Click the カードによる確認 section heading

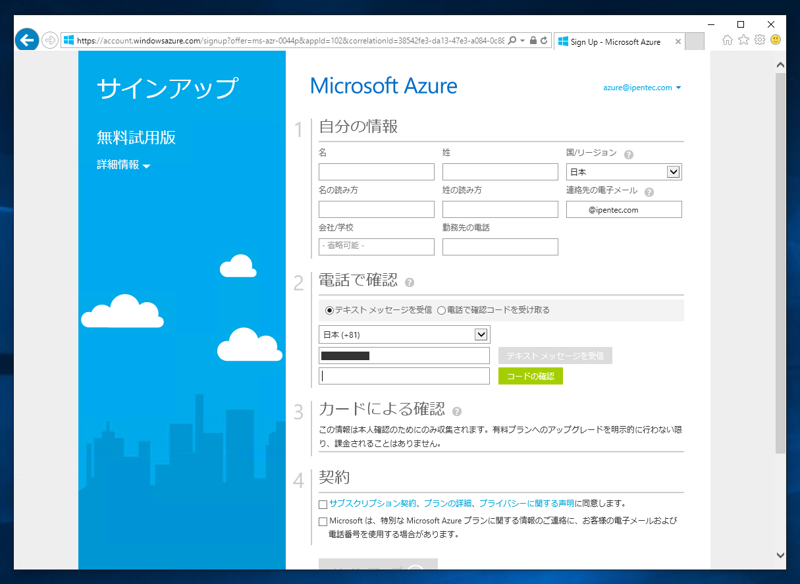point(382,409)
